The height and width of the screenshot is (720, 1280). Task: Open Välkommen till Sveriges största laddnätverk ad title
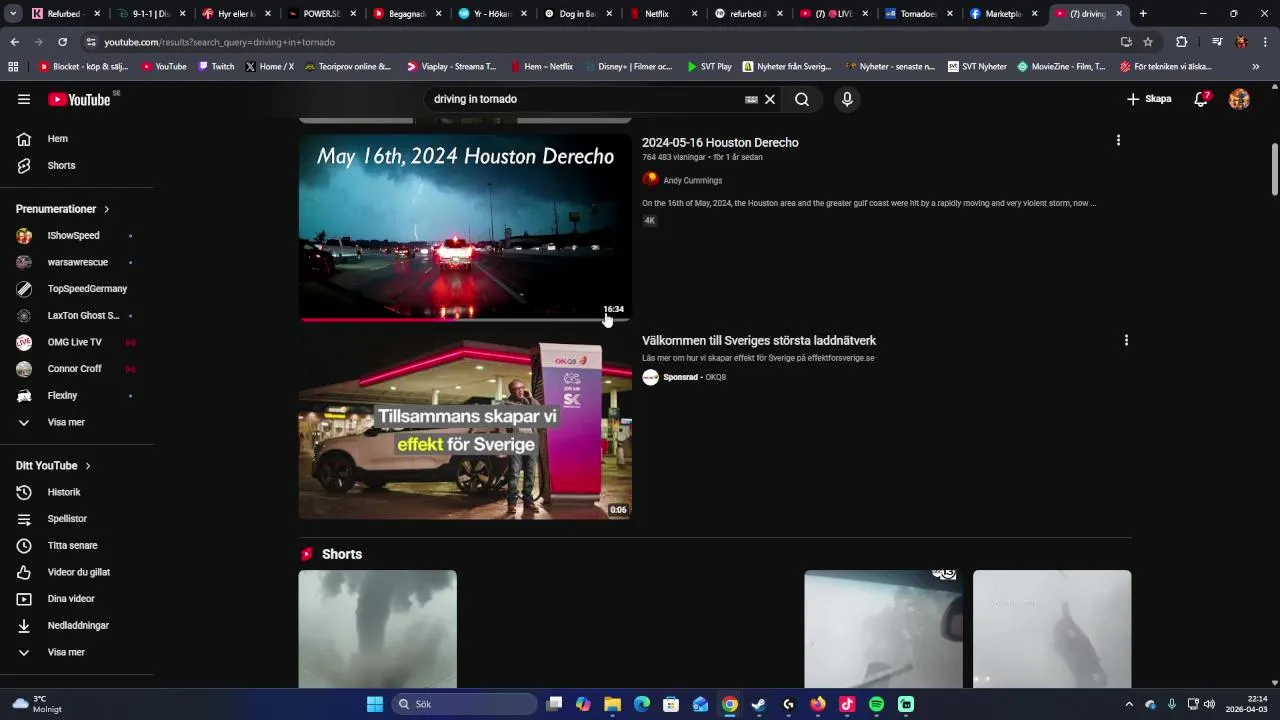tap(759, 341)
